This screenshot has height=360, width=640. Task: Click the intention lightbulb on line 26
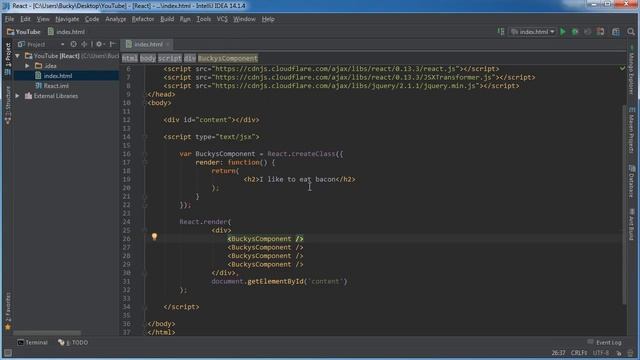point(154,237)
